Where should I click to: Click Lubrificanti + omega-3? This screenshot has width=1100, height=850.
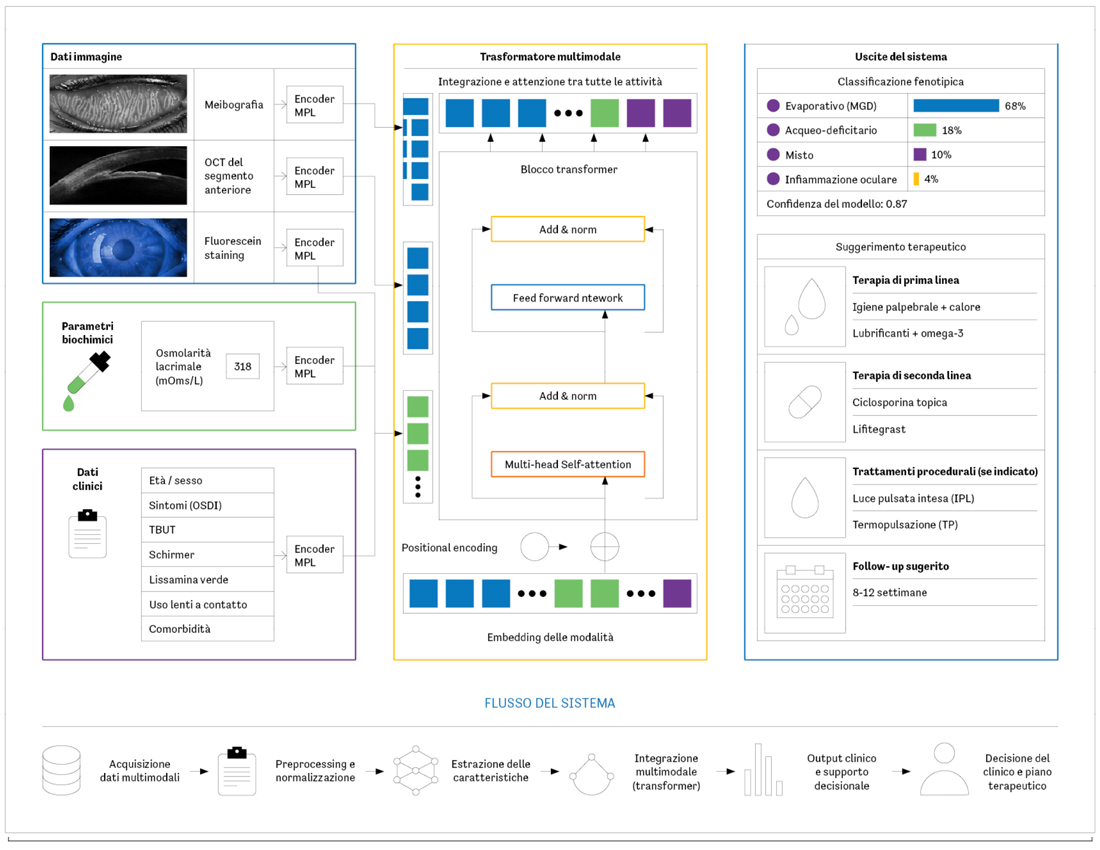tap(908, 333)
